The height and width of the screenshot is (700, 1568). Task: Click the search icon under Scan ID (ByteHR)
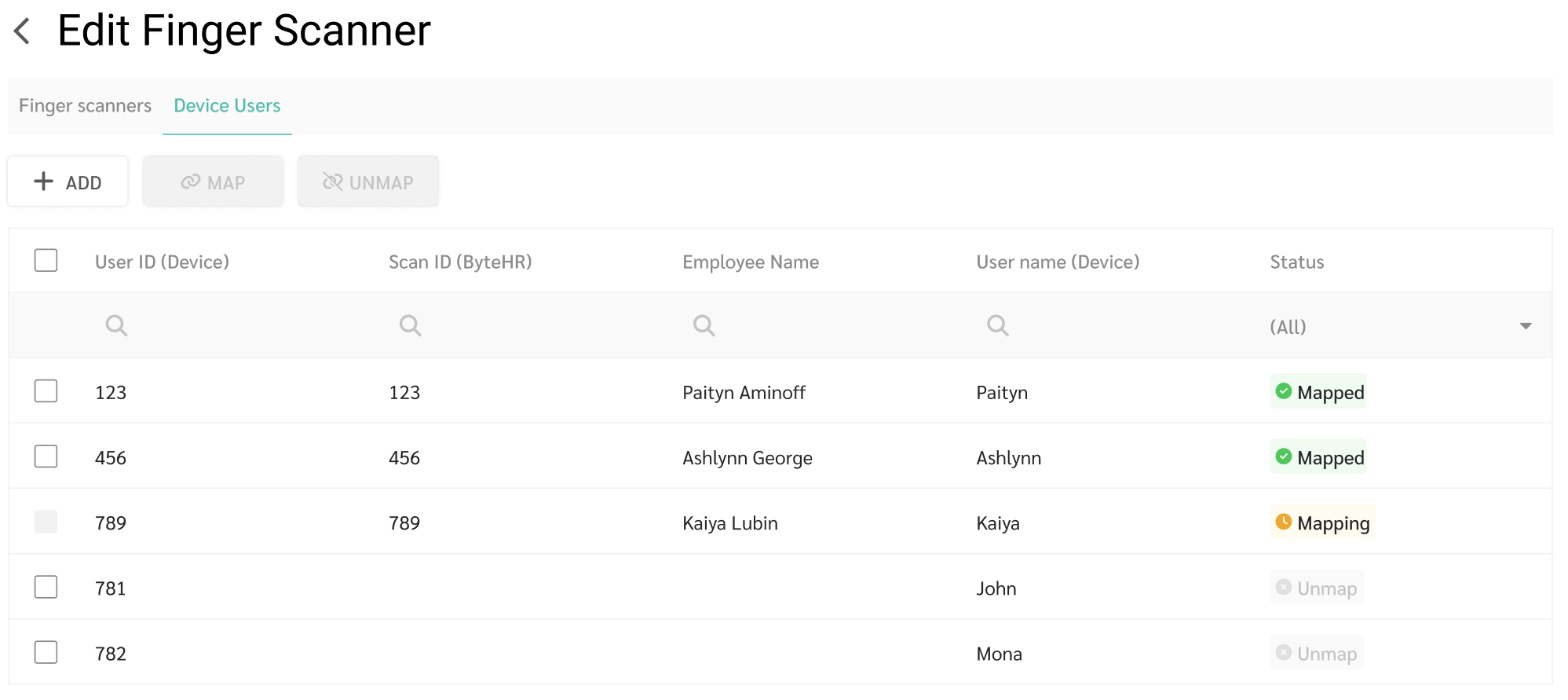(410, 325)
